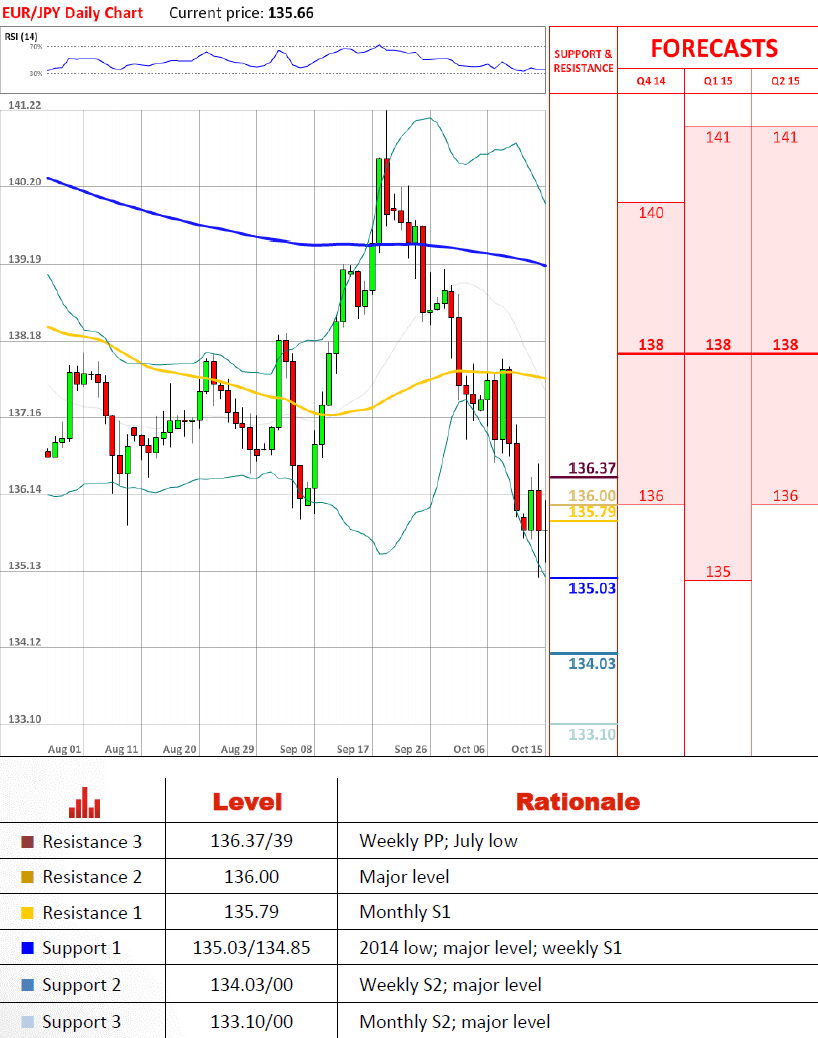The height and width of the screenshot is (1038, 818).
Task: Click the 135.03 support level marker
Action: tap(592, 588)
